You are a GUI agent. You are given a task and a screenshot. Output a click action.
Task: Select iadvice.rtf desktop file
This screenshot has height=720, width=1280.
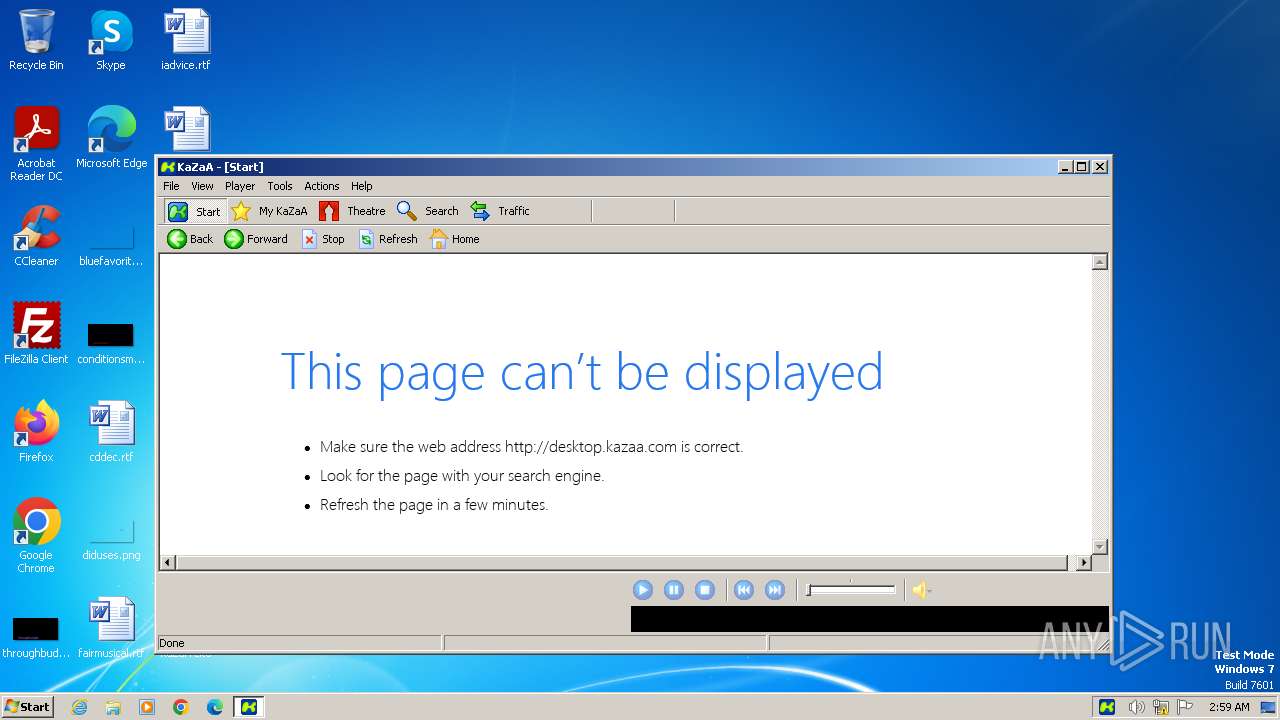(x=186, y=40)
